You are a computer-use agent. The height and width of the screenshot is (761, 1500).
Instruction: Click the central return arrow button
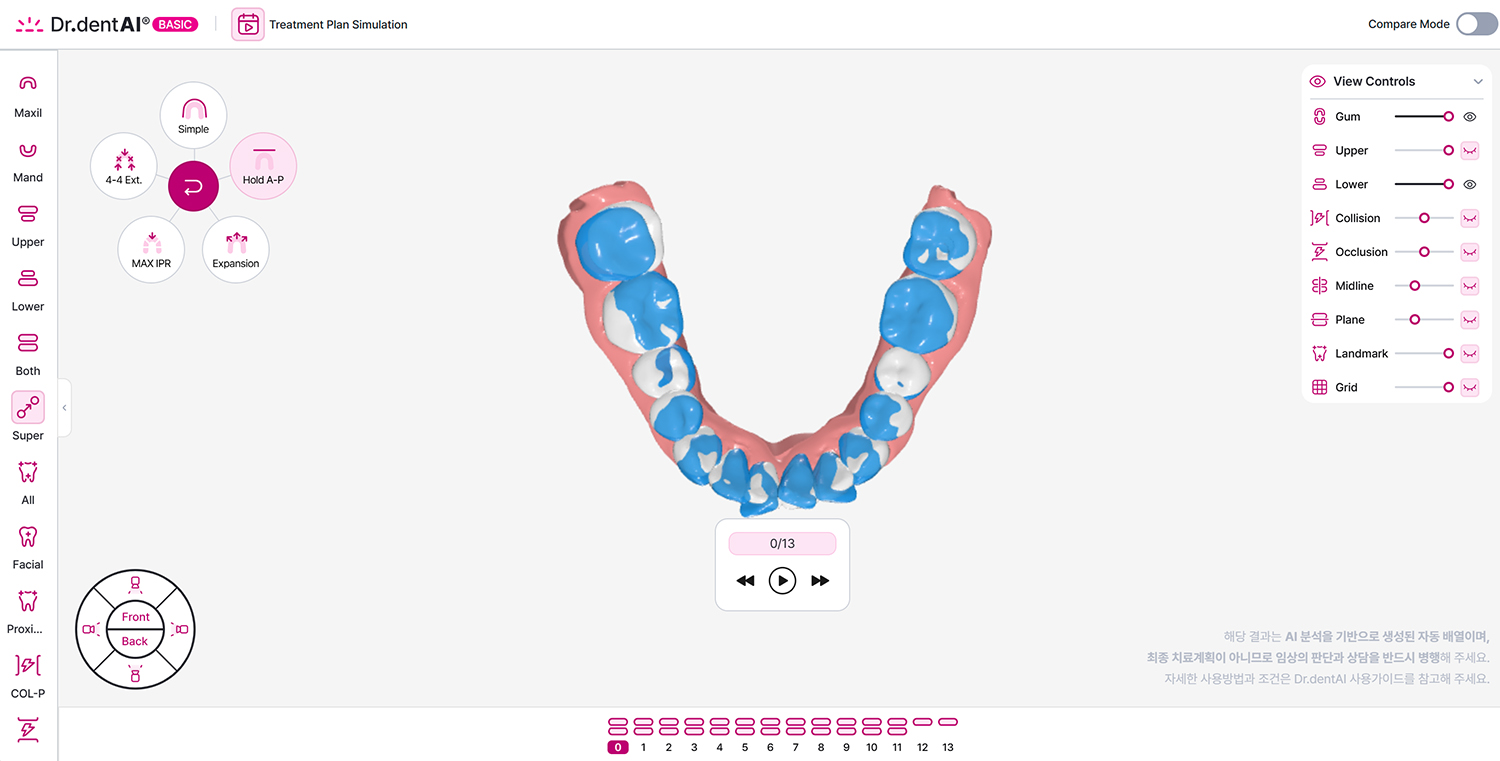[193, 185]
